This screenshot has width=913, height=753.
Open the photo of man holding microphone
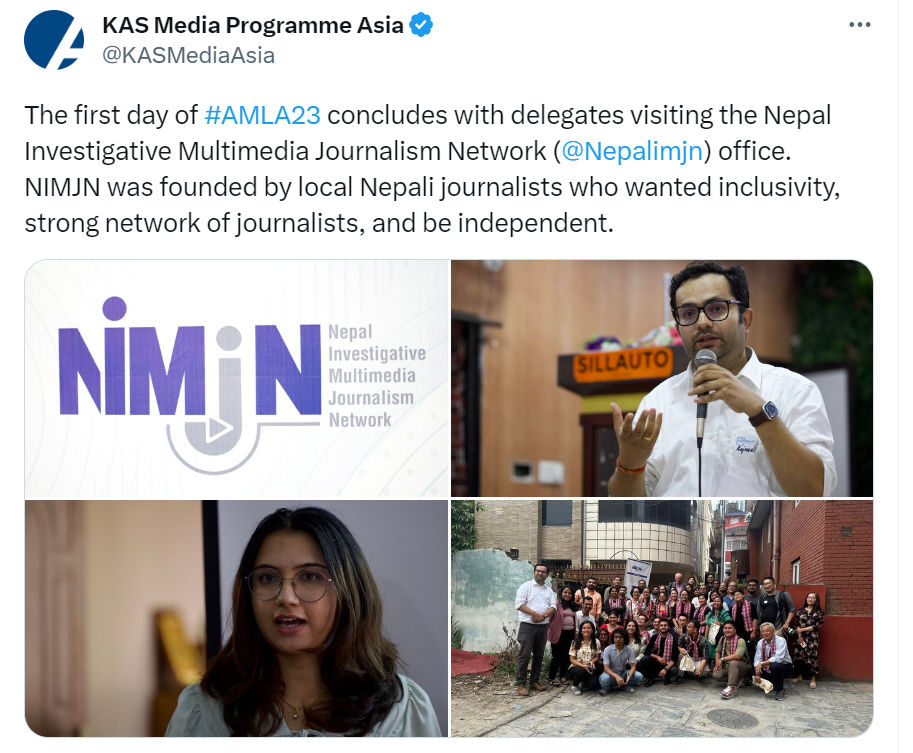[x=662, y=378]
